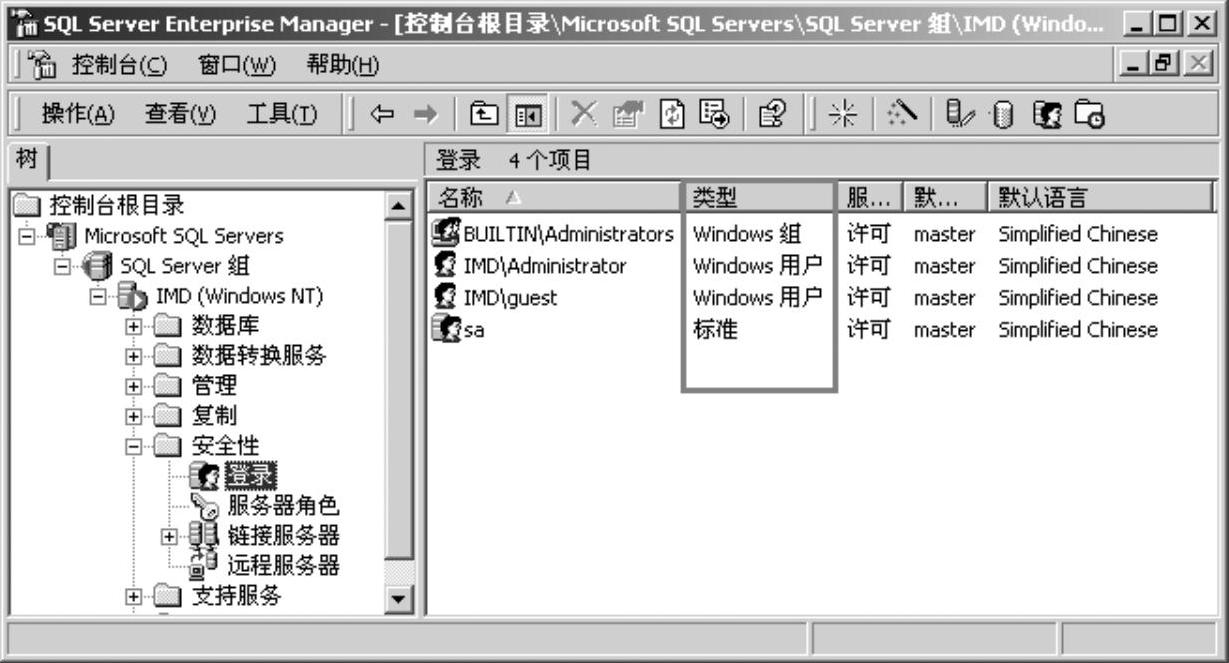
Task: Select the 控制台根目录 tree item
Action: click(x=117, y=206)
